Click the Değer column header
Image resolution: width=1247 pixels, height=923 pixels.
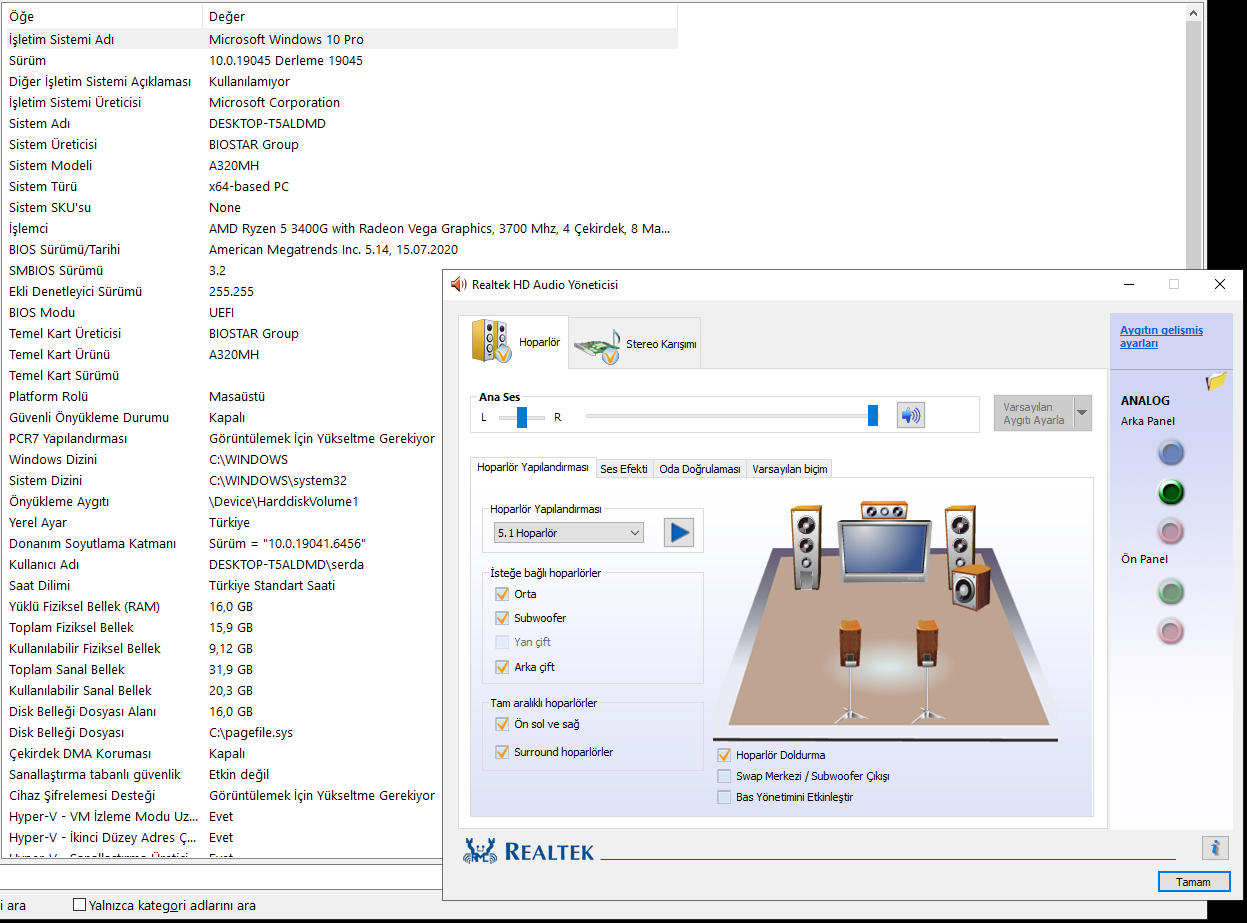click(x=440, y=16)
